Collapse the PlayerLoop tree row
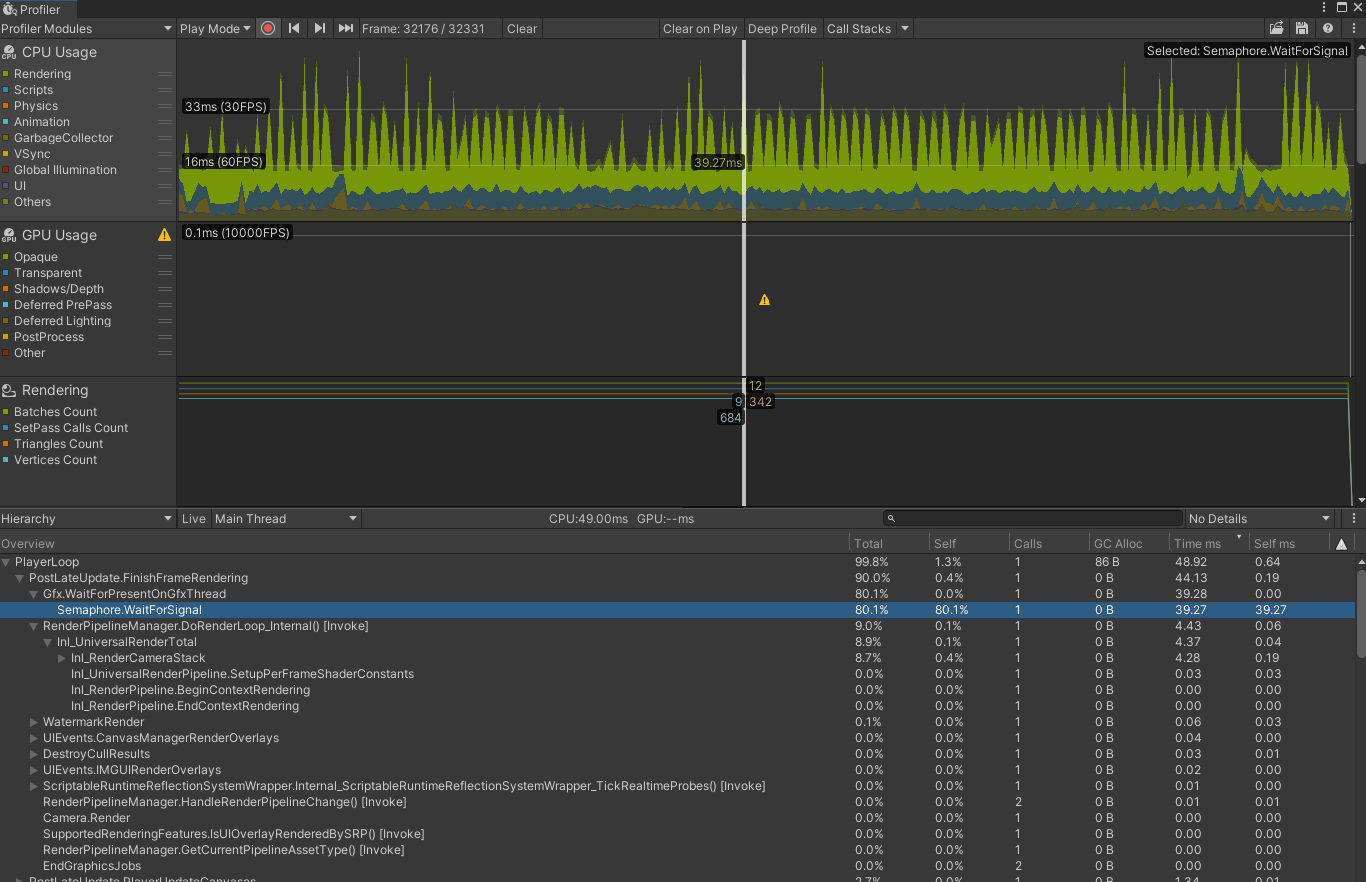Screen dimensions: 1366x882 pos(7,562)
